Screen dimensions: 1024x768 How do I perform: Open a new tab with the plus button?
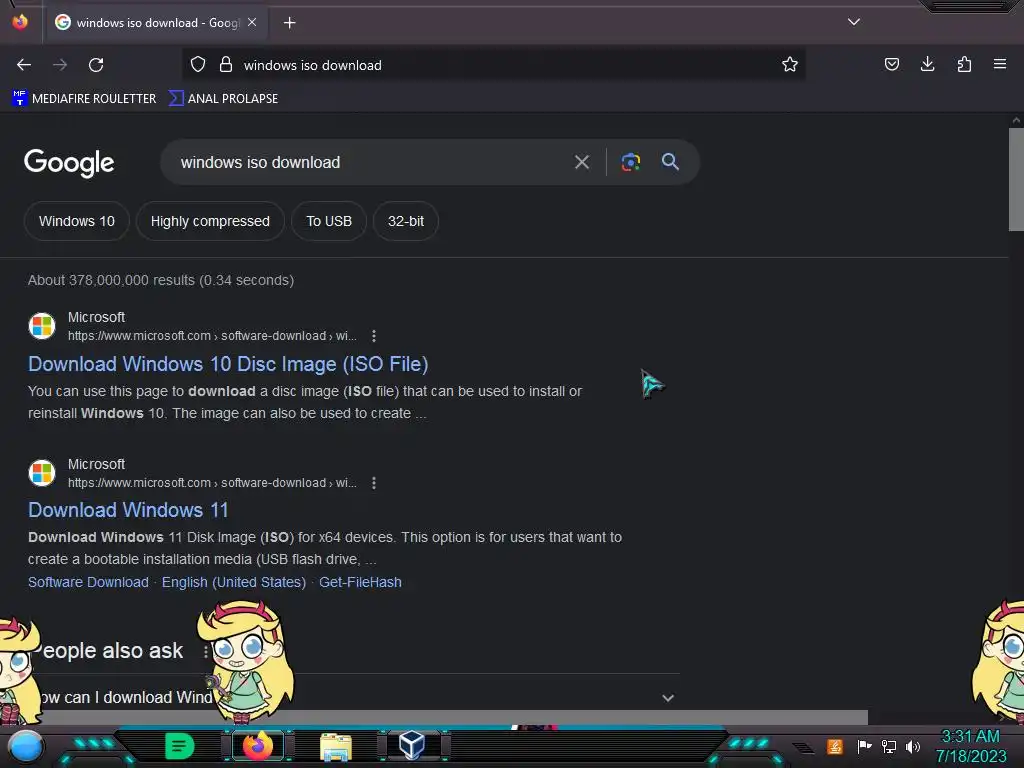point(289,23)
